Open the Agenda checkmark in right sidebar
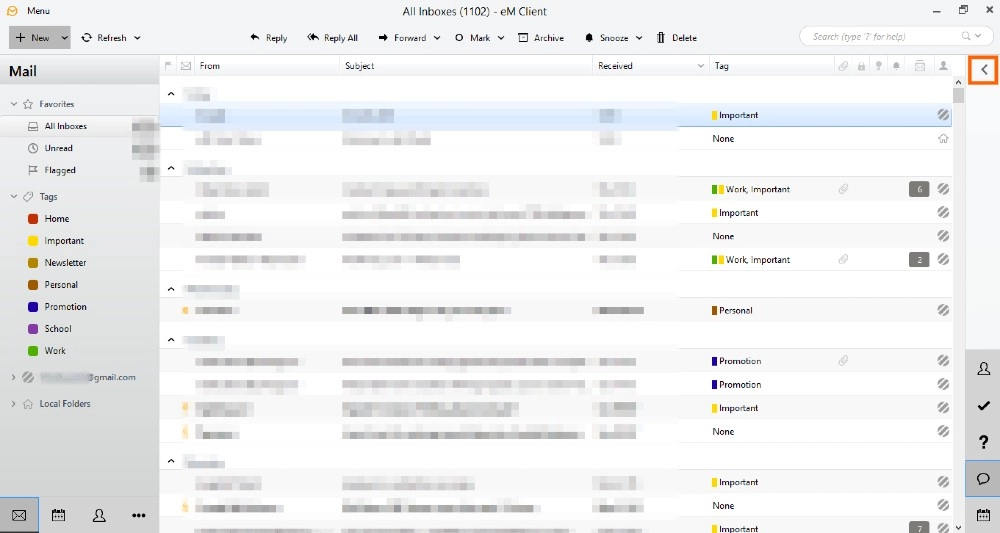 tap(983, 405)
